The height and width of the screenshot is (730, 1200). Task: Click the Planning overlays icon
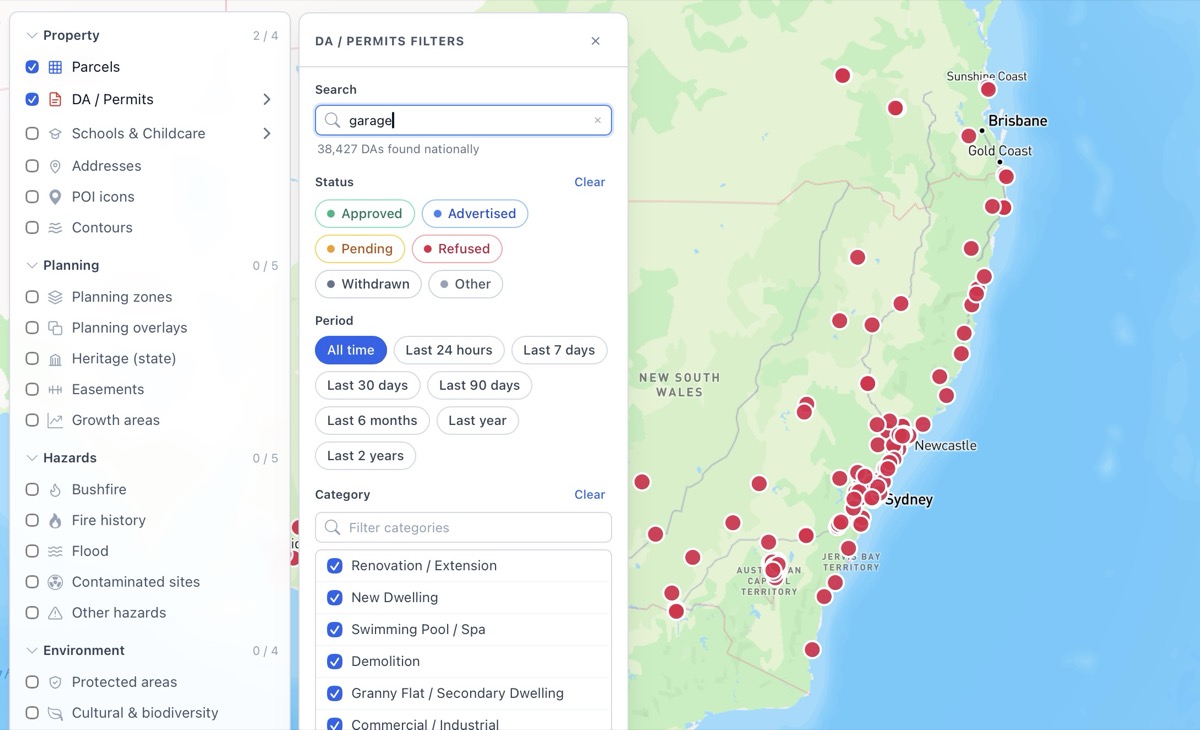[55, 328]
